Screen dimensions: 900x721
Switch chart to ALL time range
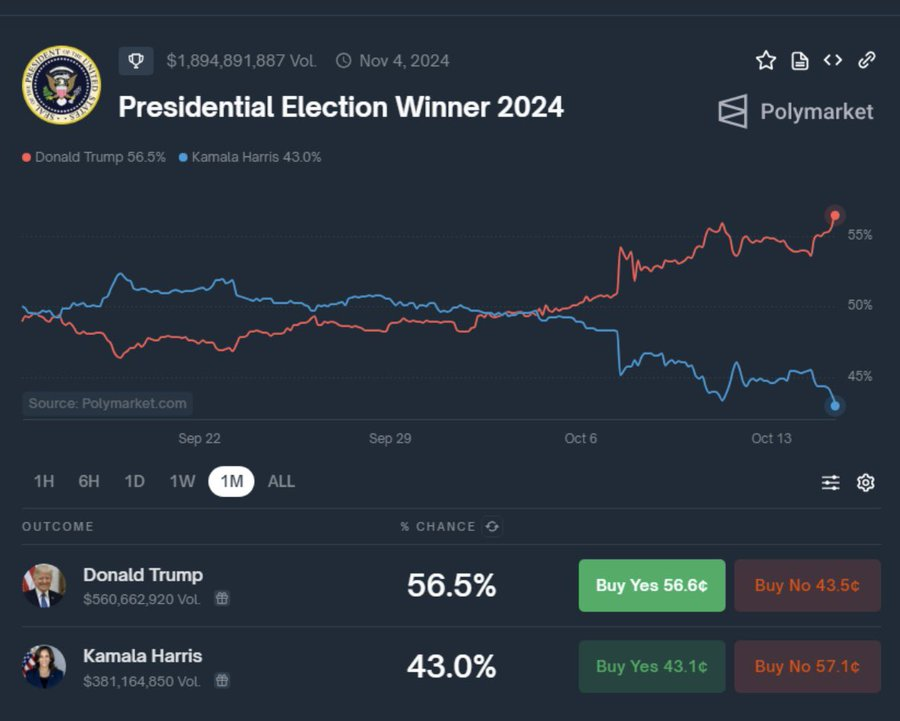coord(281,481)
